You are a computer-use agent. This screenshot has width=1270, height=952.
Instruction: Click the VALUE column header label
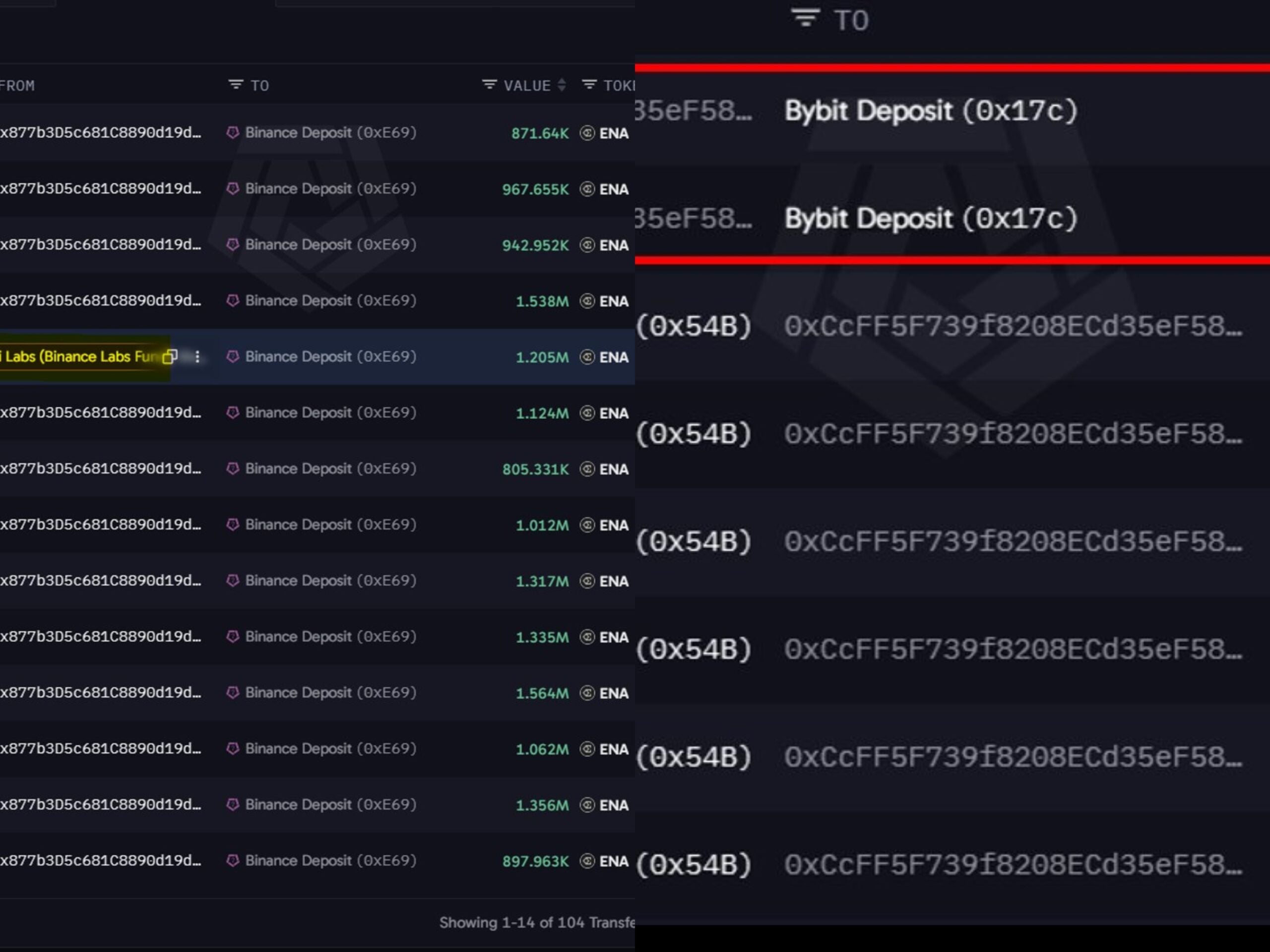[527, 85]
